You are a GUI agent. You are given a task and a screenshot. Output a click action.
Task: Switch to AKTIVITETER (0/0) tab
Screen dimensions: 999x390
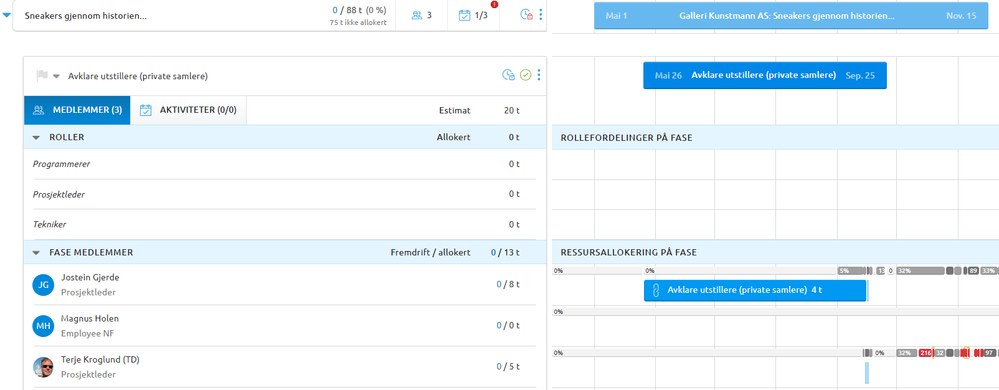[x=189, y=110]
